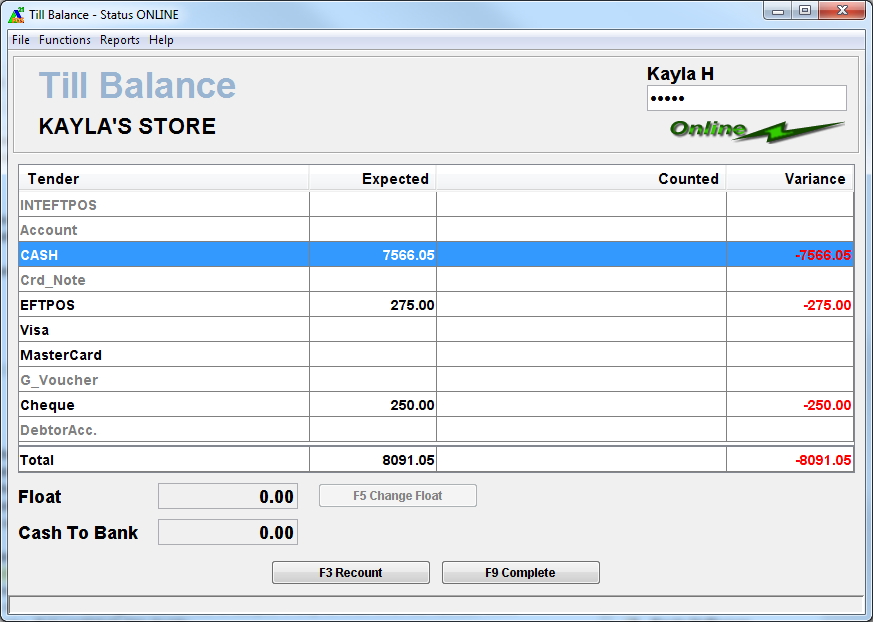This screenshot has width=873, height=622.
Task: Click the Expected column header
Action: pyautogui.click(x=373, y=179)
